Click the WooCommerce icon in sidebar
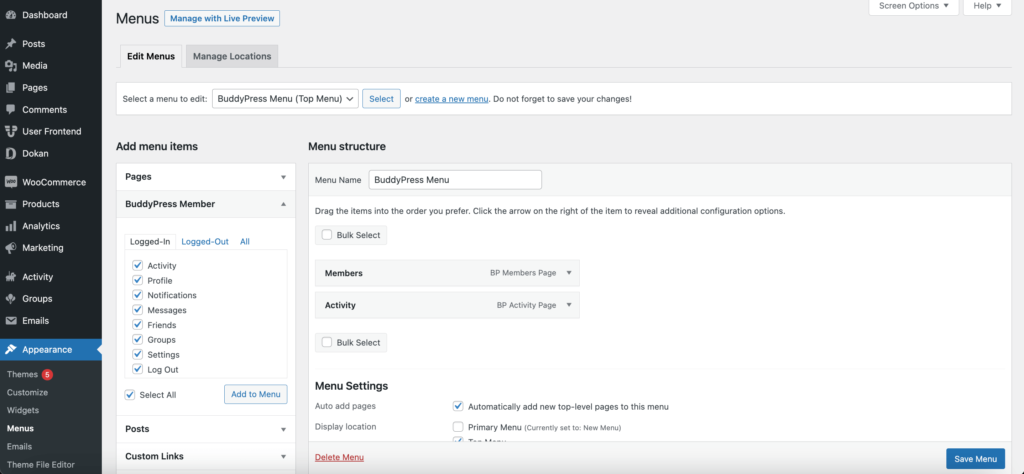Image resolution: width=1024 pixels, height=474 pixels. pos(11,182)
